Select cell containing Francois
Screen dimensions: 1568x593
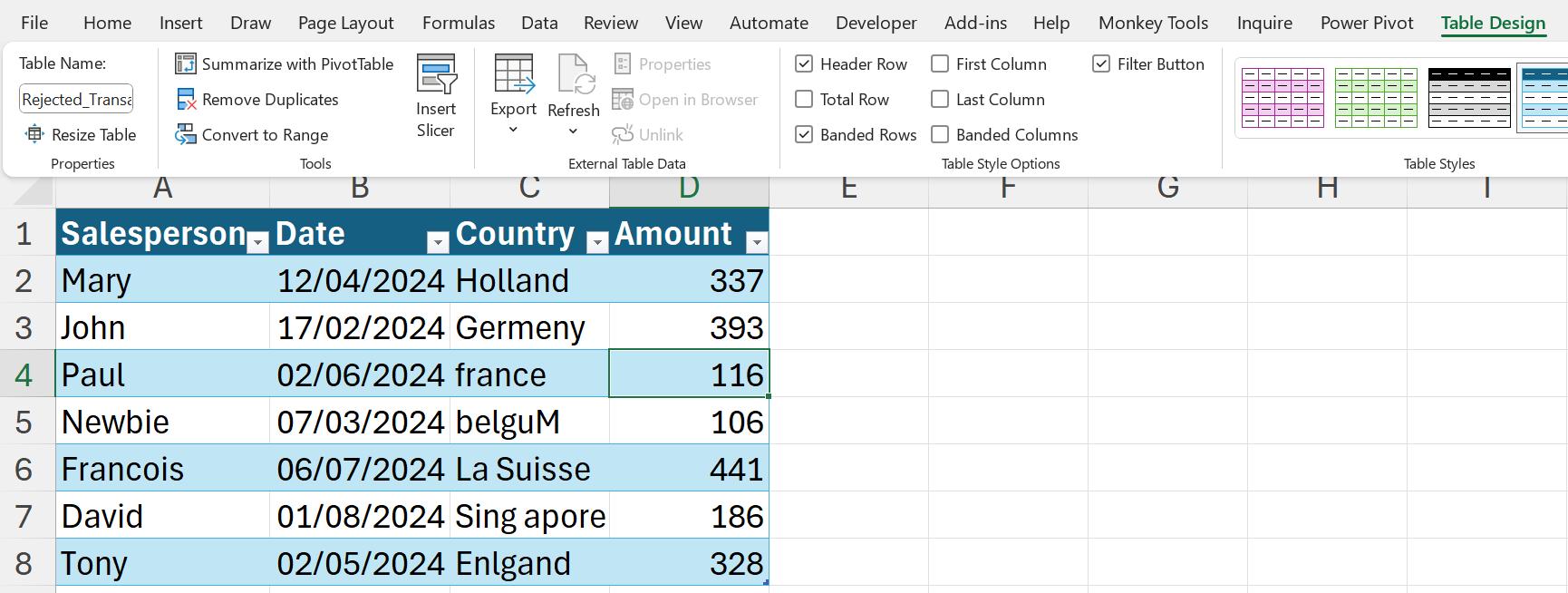point(162,469)
